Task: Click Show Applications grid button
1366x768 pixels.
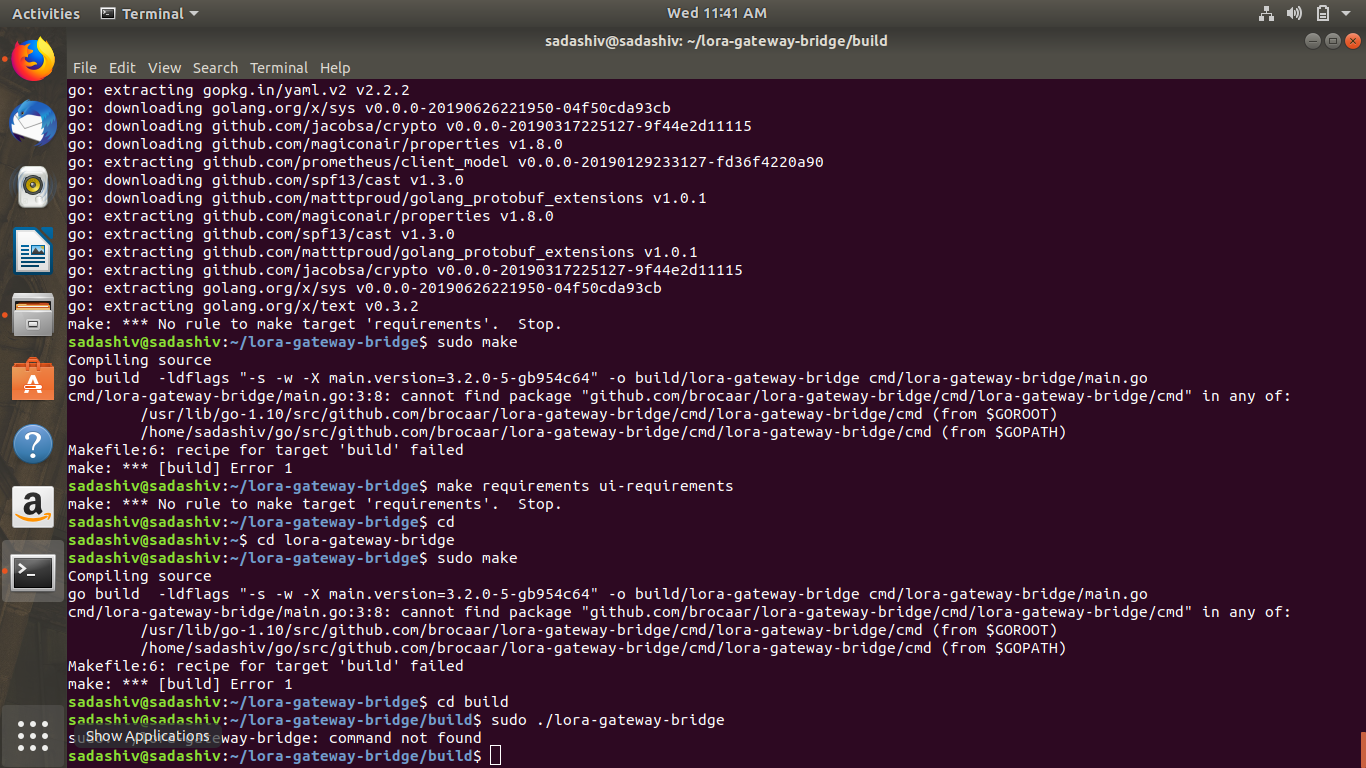Action: point(33,736)
